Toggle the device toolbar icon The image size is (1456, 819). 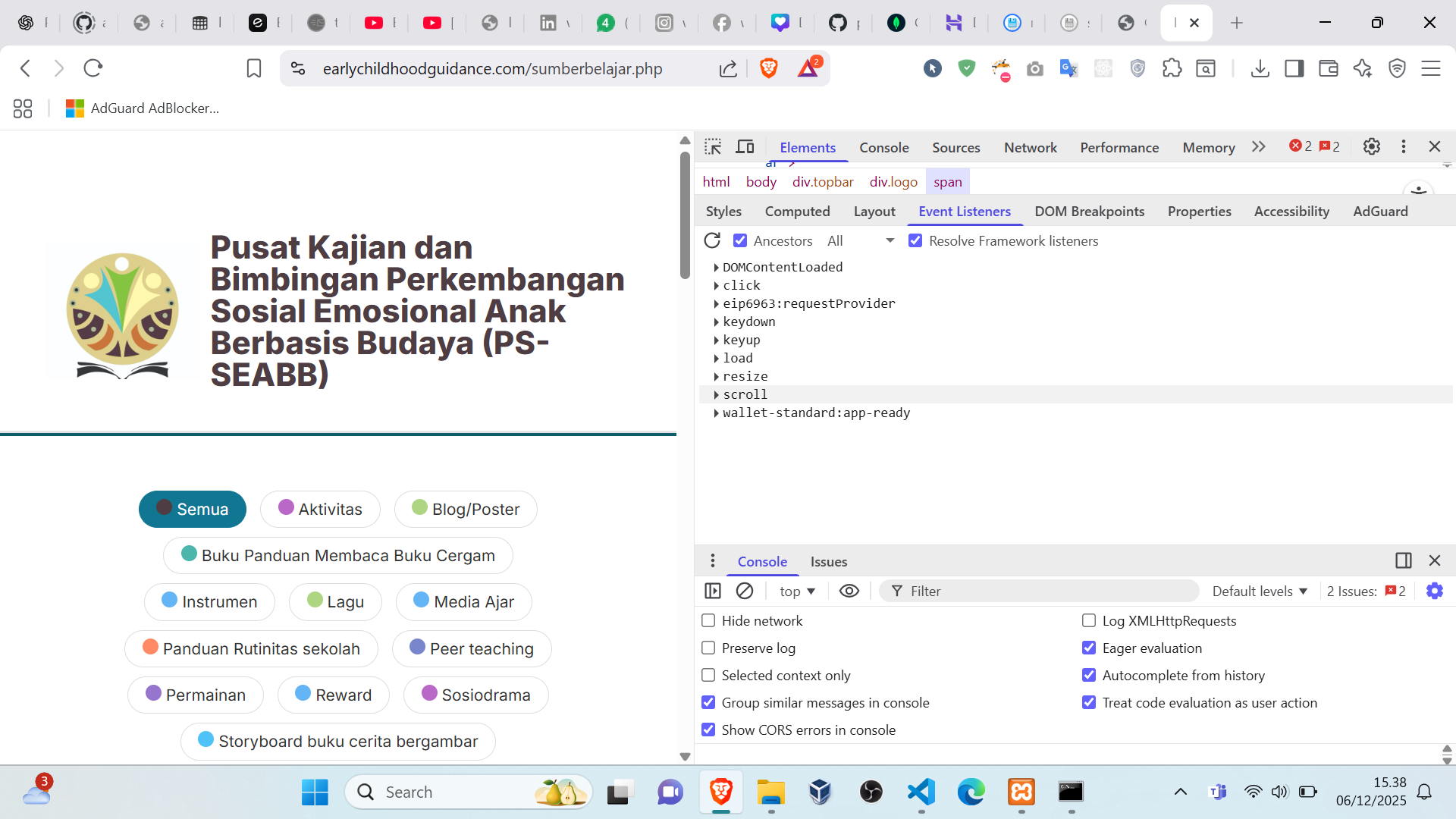(x=745, y=147)
